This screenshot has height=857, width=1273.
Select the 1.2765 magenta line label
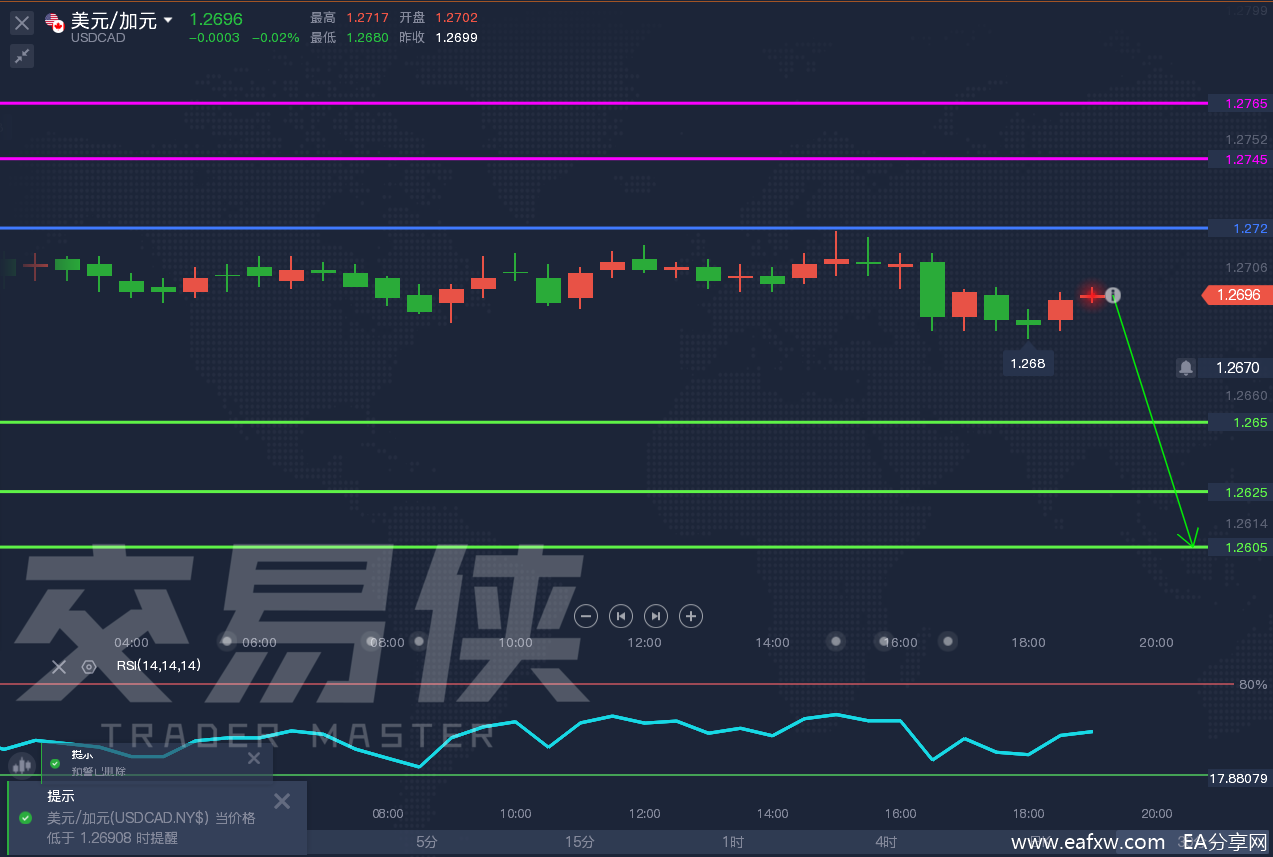click(x=1240, y=103)
